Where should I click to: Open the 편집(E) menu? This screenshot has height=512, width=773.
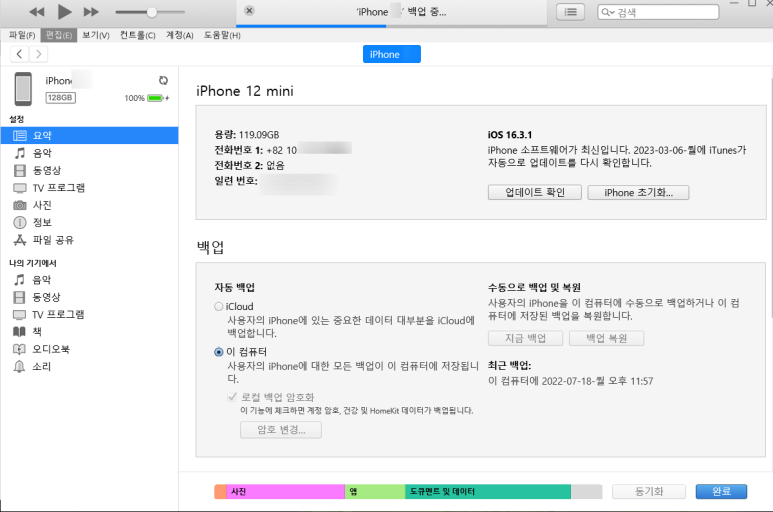[59, 35]
